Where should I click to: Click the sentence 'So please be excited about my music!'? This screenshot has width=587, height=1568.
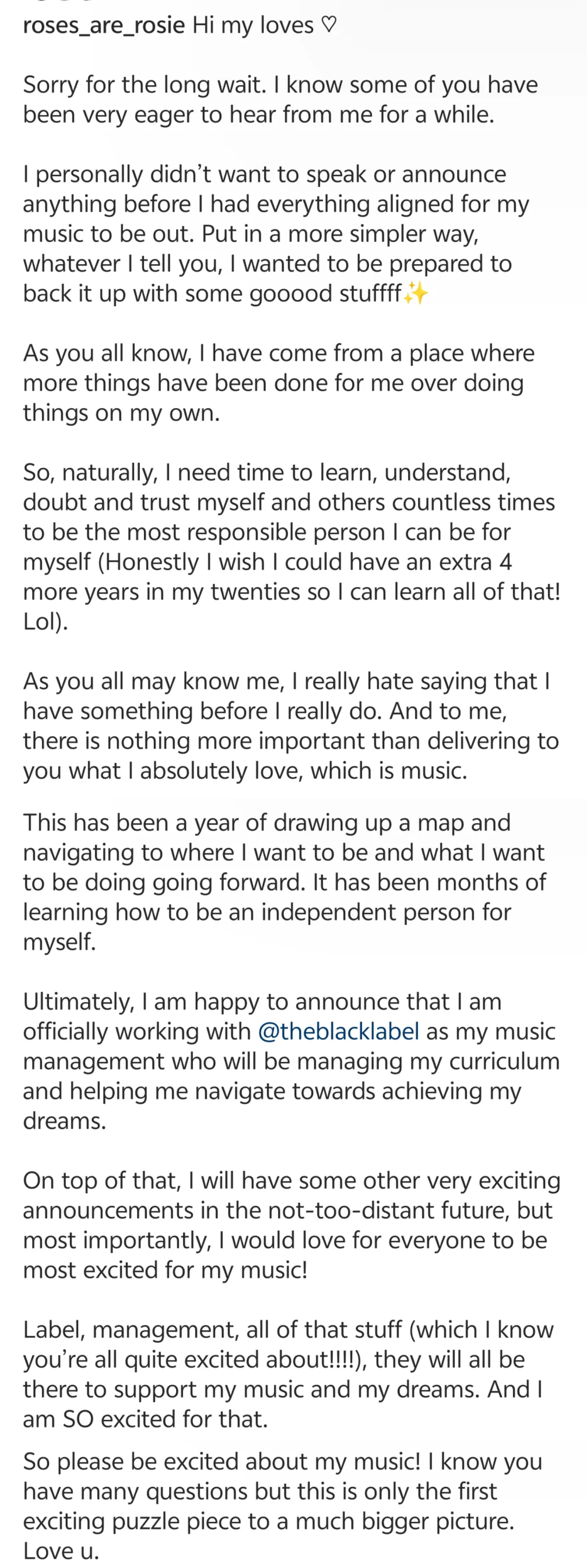click(x=221, y=1461)
